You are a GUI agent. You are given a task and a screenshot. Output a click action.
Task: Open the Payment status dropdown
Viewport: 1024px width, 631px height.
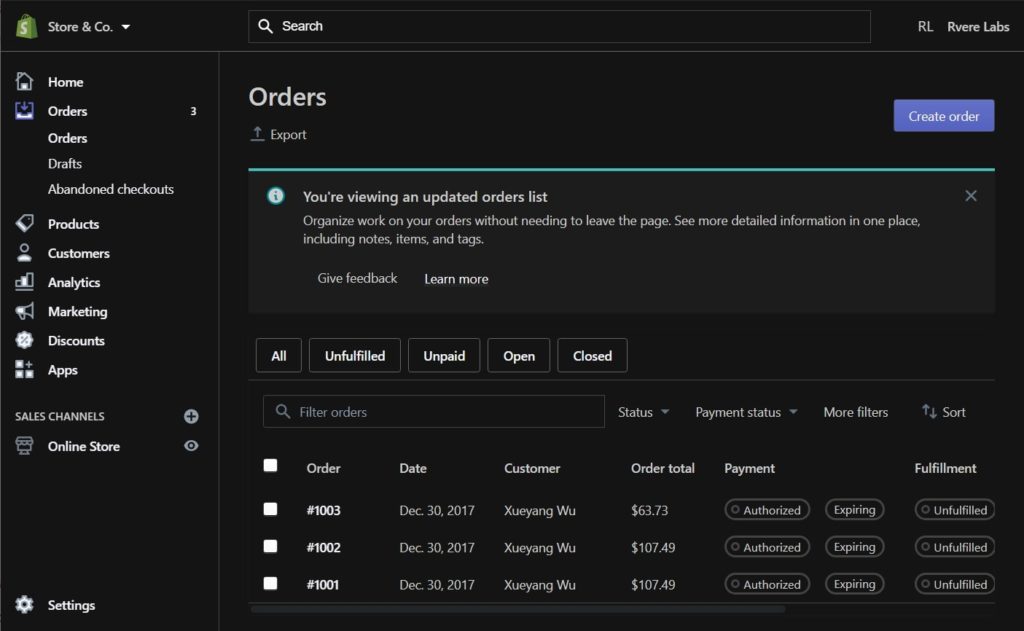tap(746, 412)
